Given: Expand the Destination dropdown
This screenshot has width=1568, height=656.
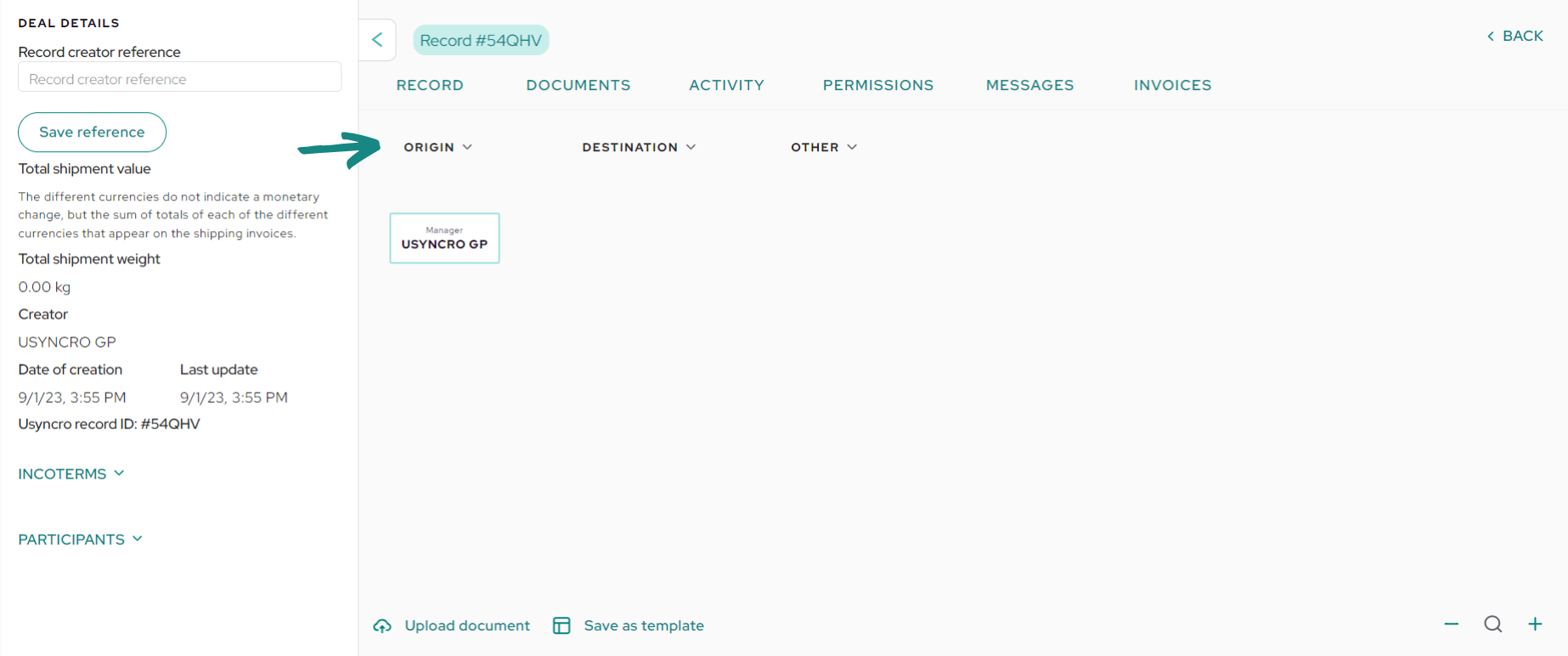Looking at the screenshot, I should (x=639, y=147).
